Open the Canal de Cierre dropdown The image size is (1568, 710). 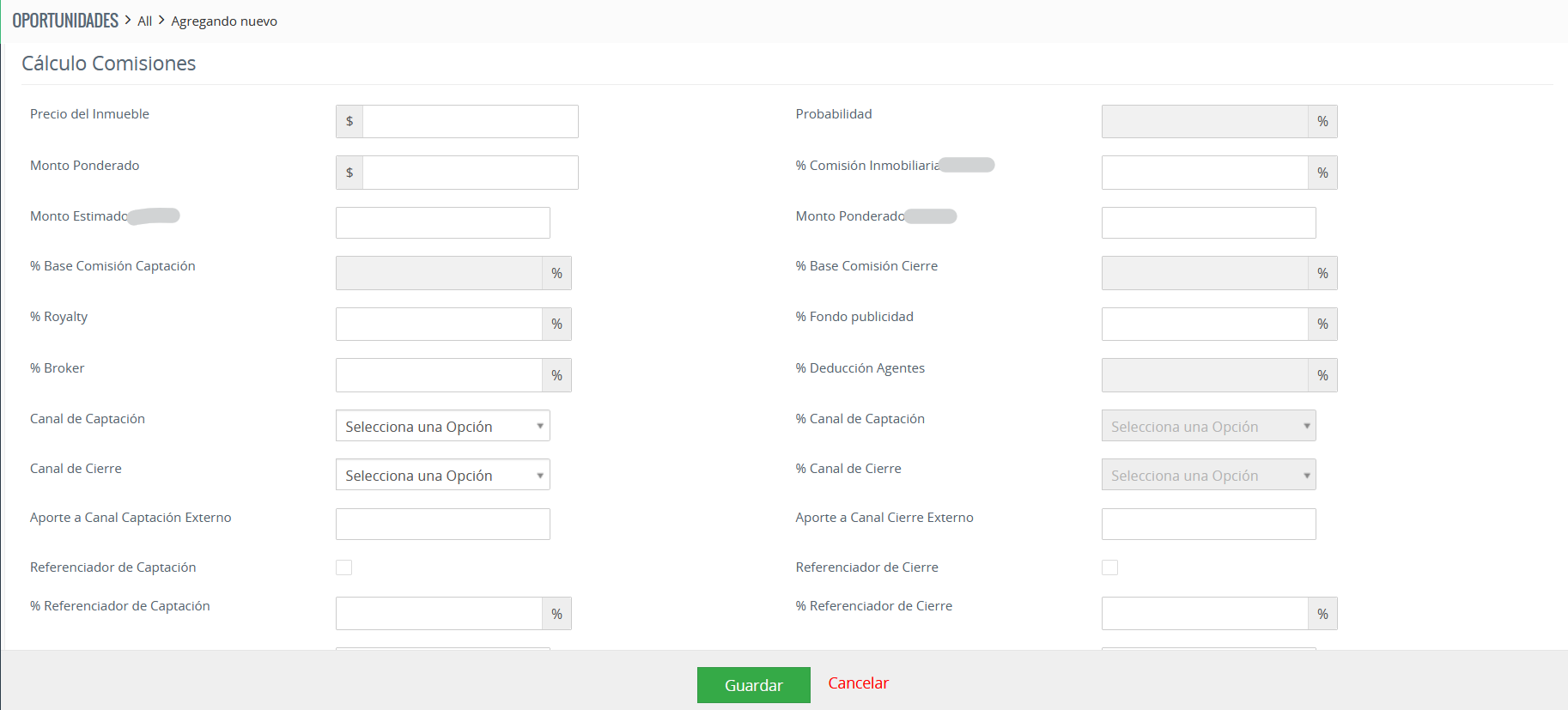pyautogui.click(x=443, y=475)
